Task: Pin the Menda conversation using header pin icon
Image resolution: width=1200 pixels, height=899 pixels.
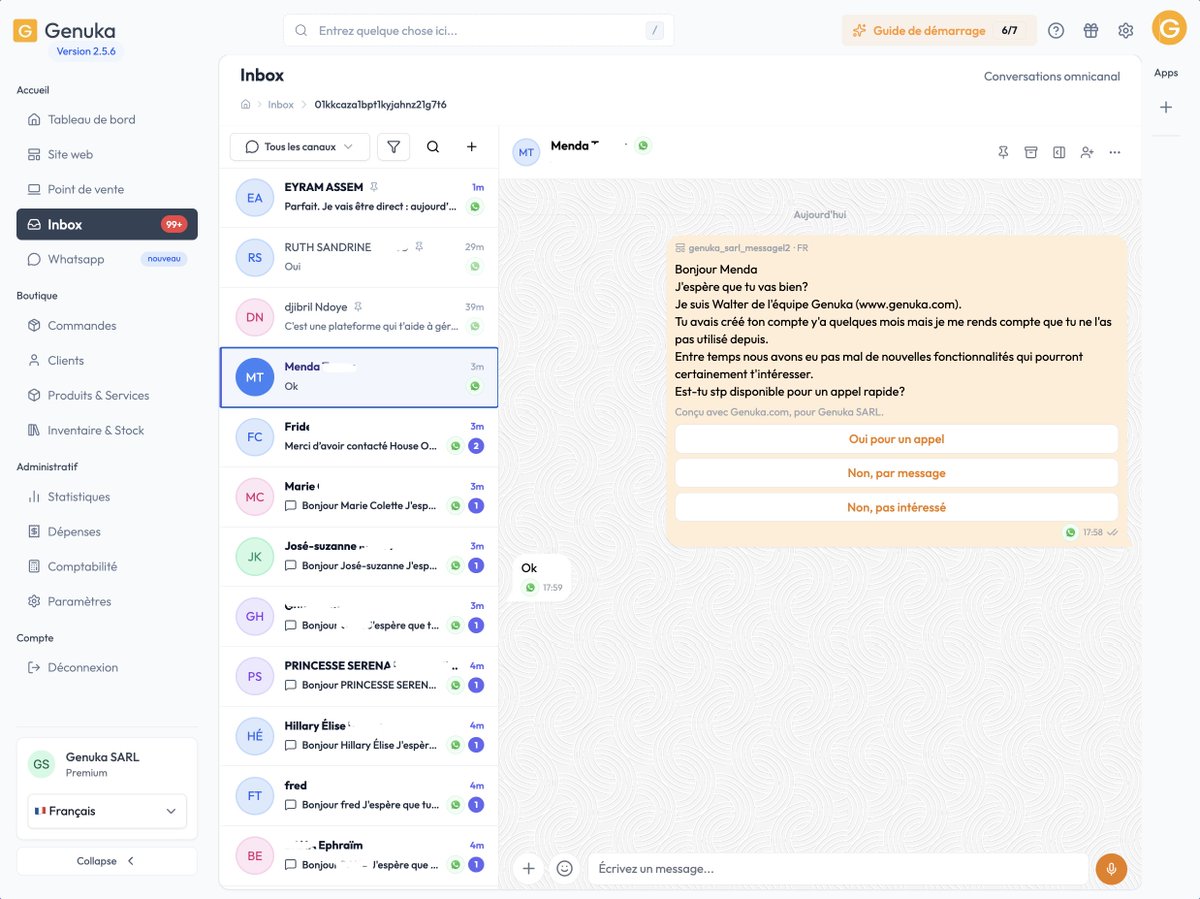Action: click(1003, 152)
